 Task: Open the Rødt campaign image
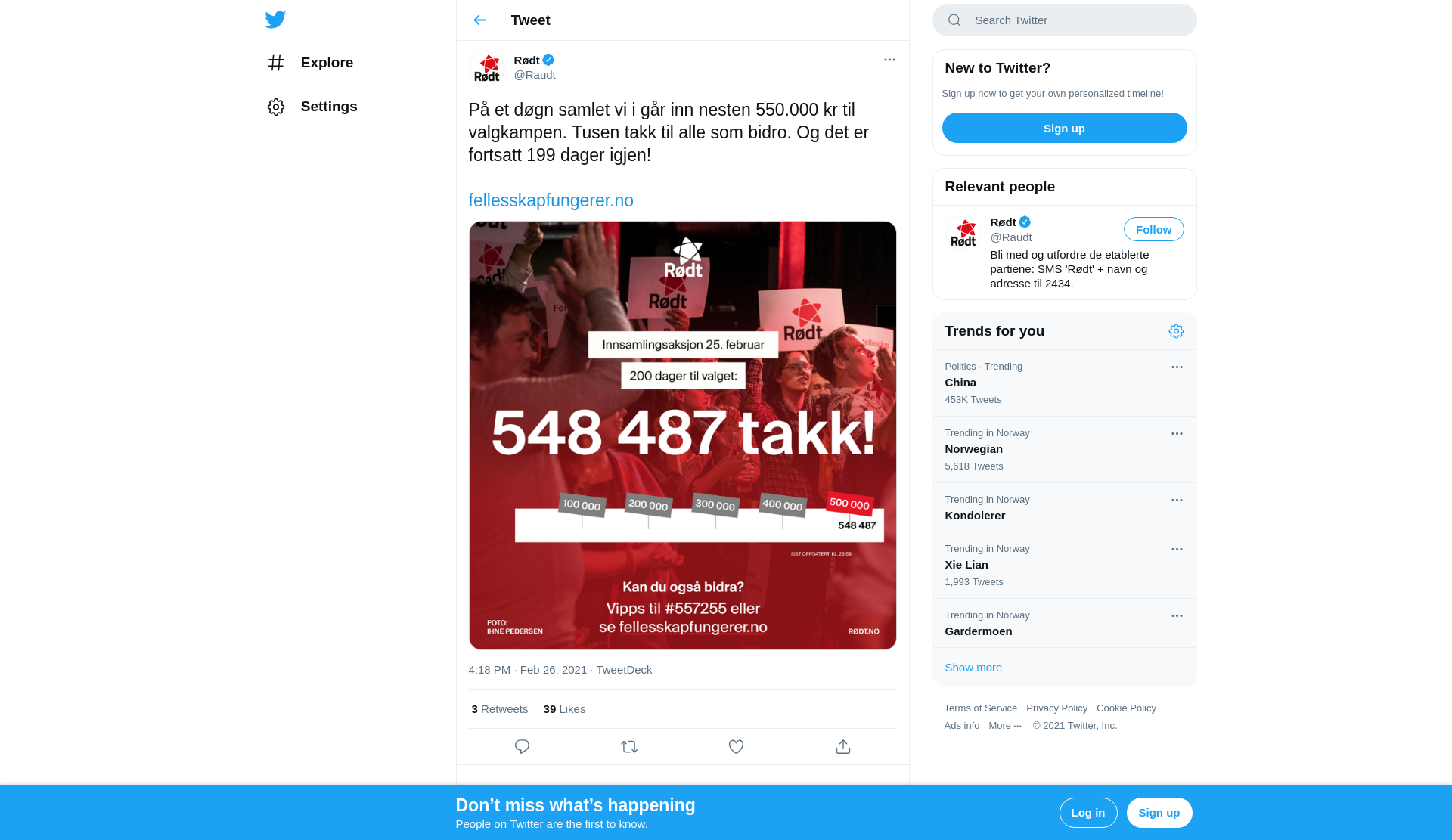(x=682, y=435)
